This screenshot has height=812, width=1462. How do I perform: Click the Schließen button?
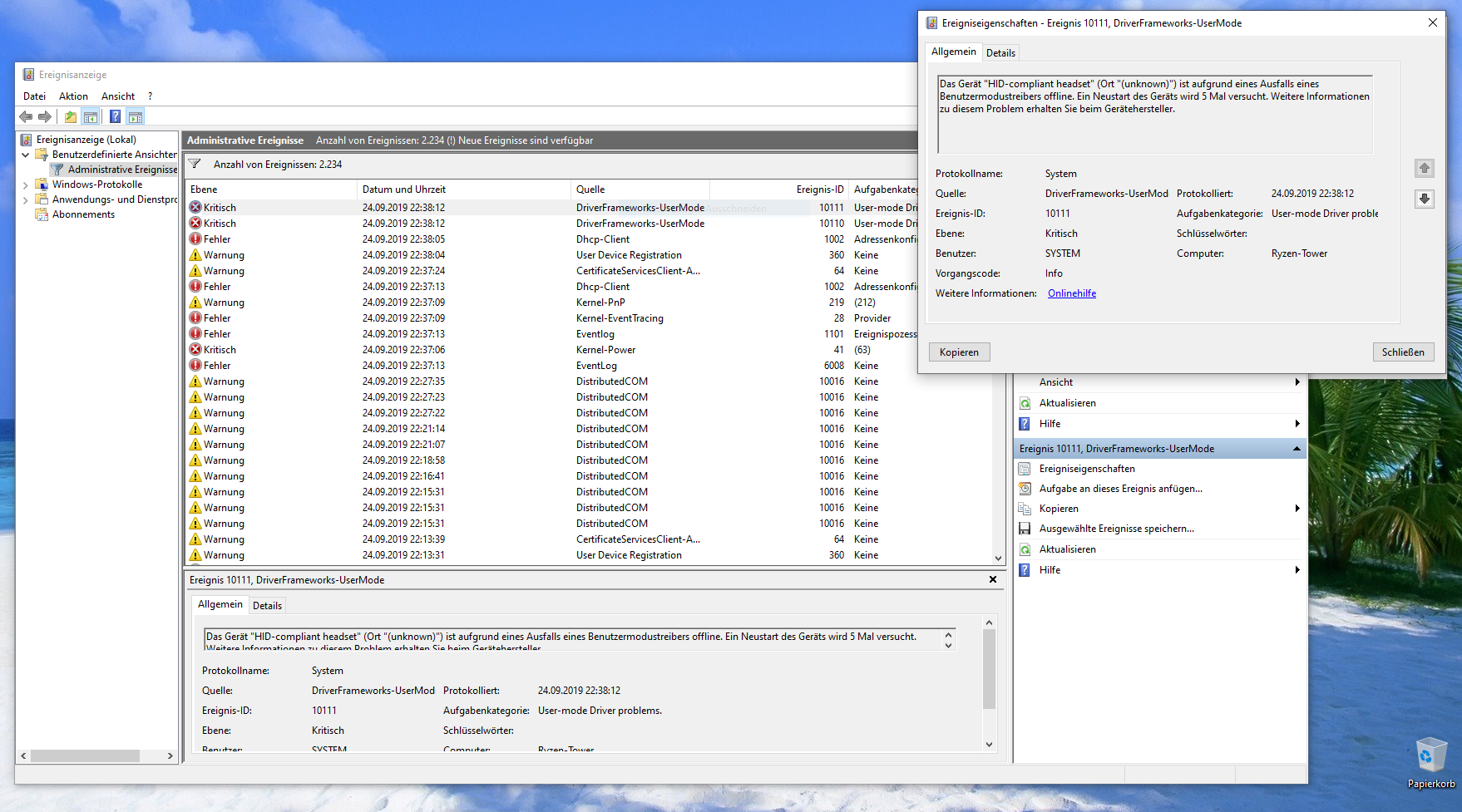coord(1403,352)
